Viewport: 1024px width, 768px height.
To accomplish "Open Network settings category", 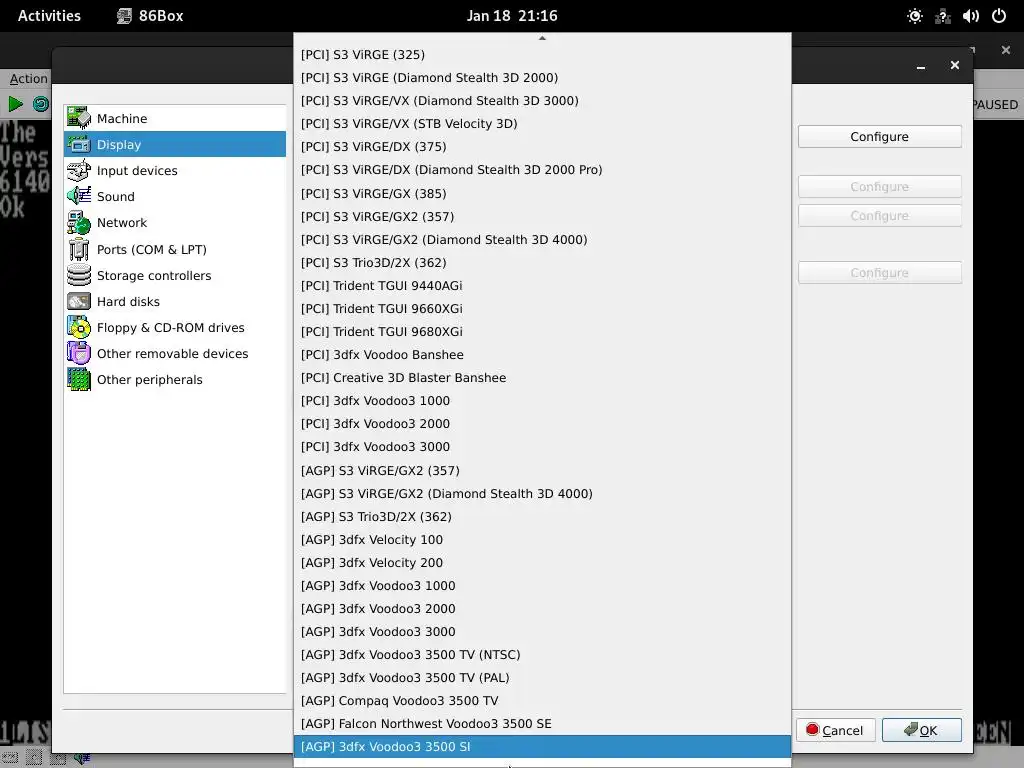I will tap(175, 223).
